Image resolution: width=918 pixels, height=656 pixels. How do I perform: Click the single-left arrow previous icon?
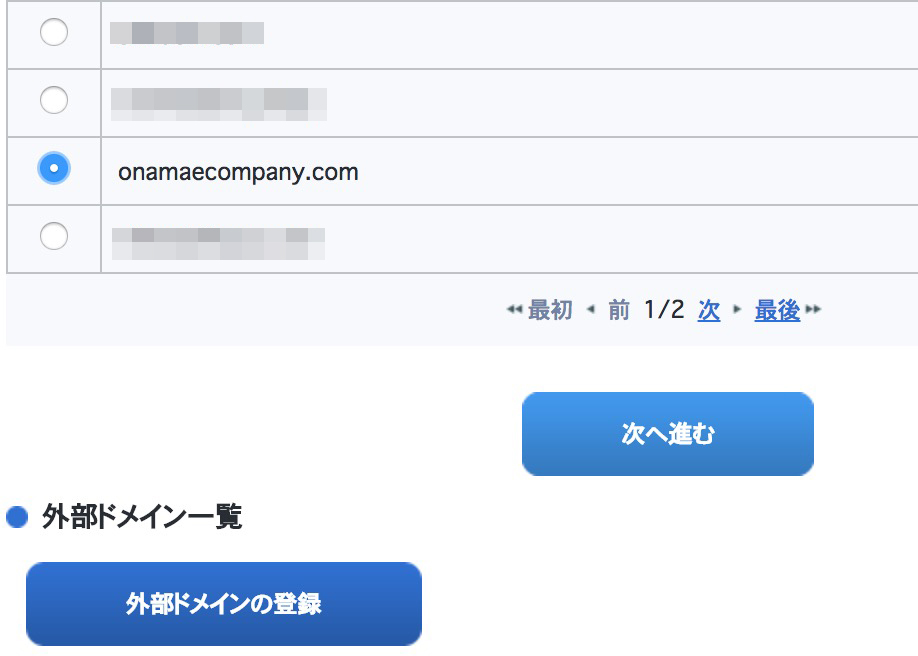pos(591,309)
